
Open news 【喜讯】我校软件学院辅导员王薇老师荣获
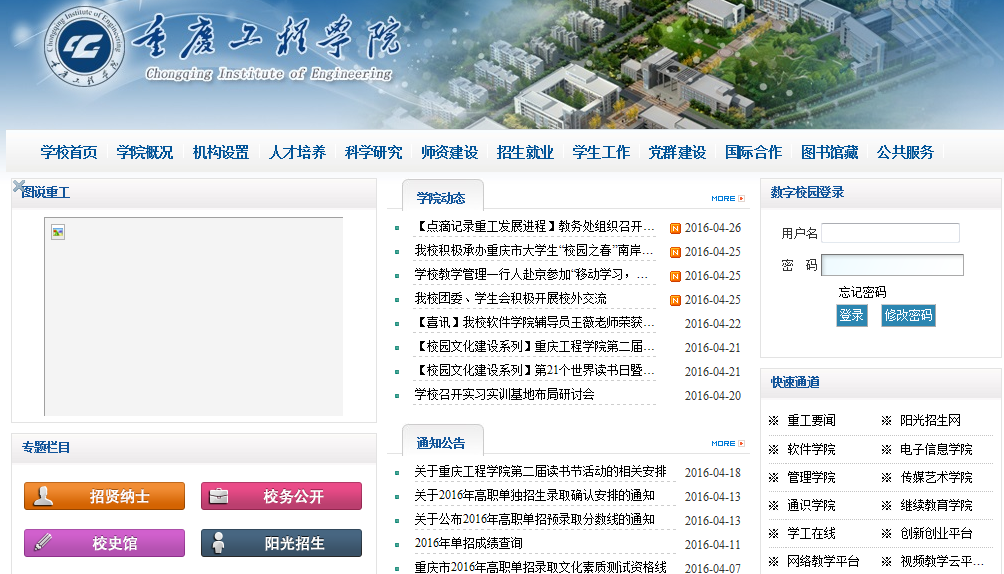coord(535,322)
